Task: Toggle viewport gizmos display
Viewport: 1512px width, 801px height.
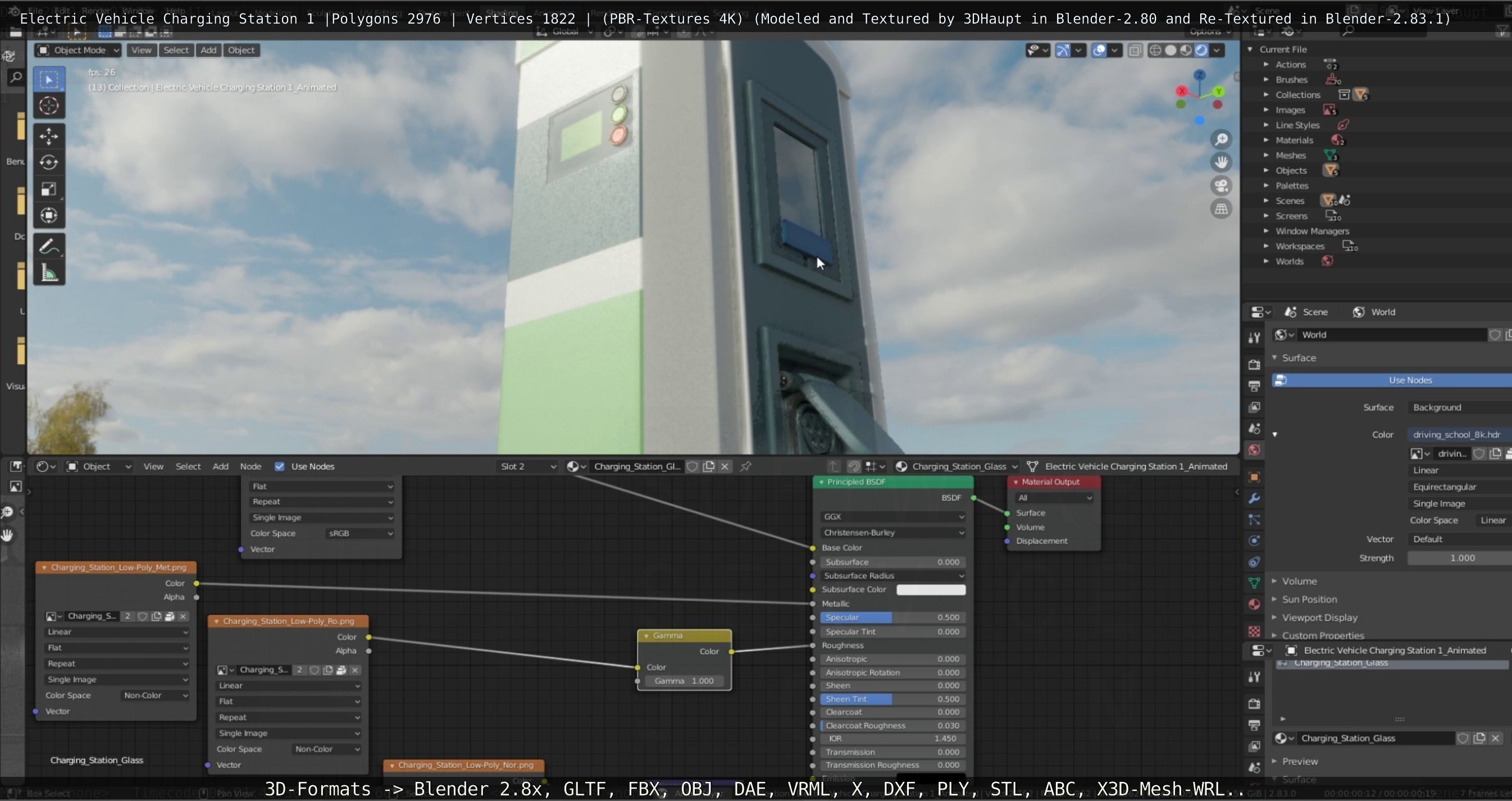Action: tap(1063, 51)
